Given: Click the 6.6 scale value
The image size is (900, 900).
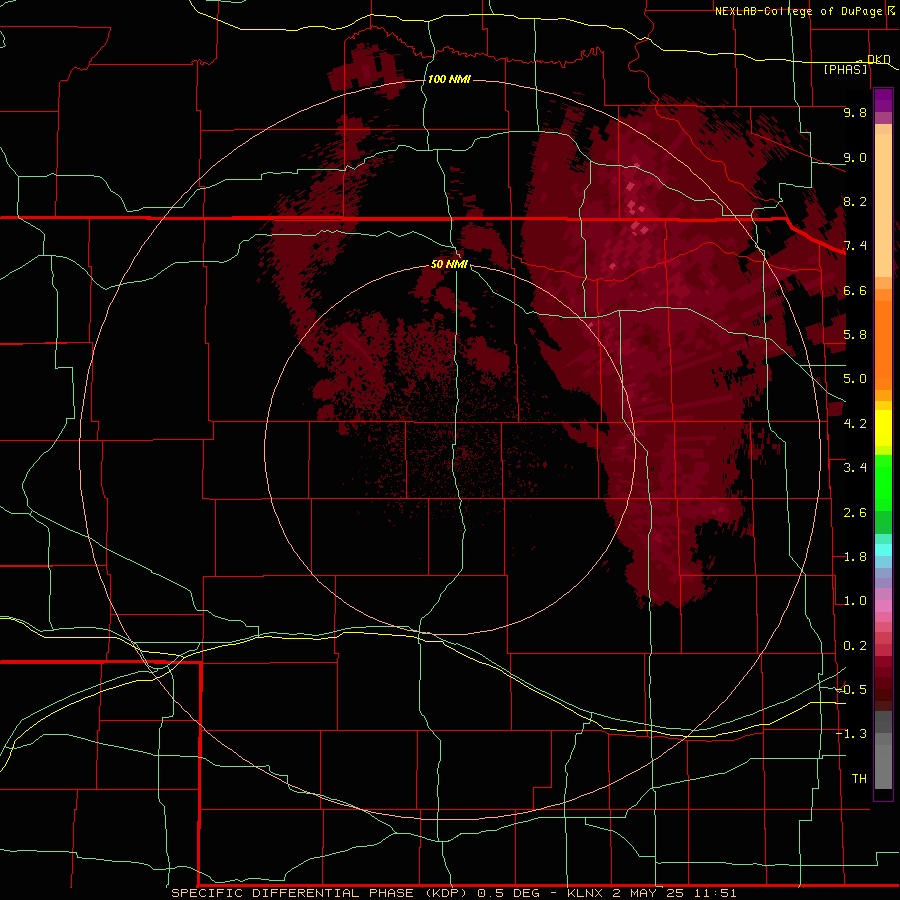Looking at the screenshot, I should click(x=855, y=290).
